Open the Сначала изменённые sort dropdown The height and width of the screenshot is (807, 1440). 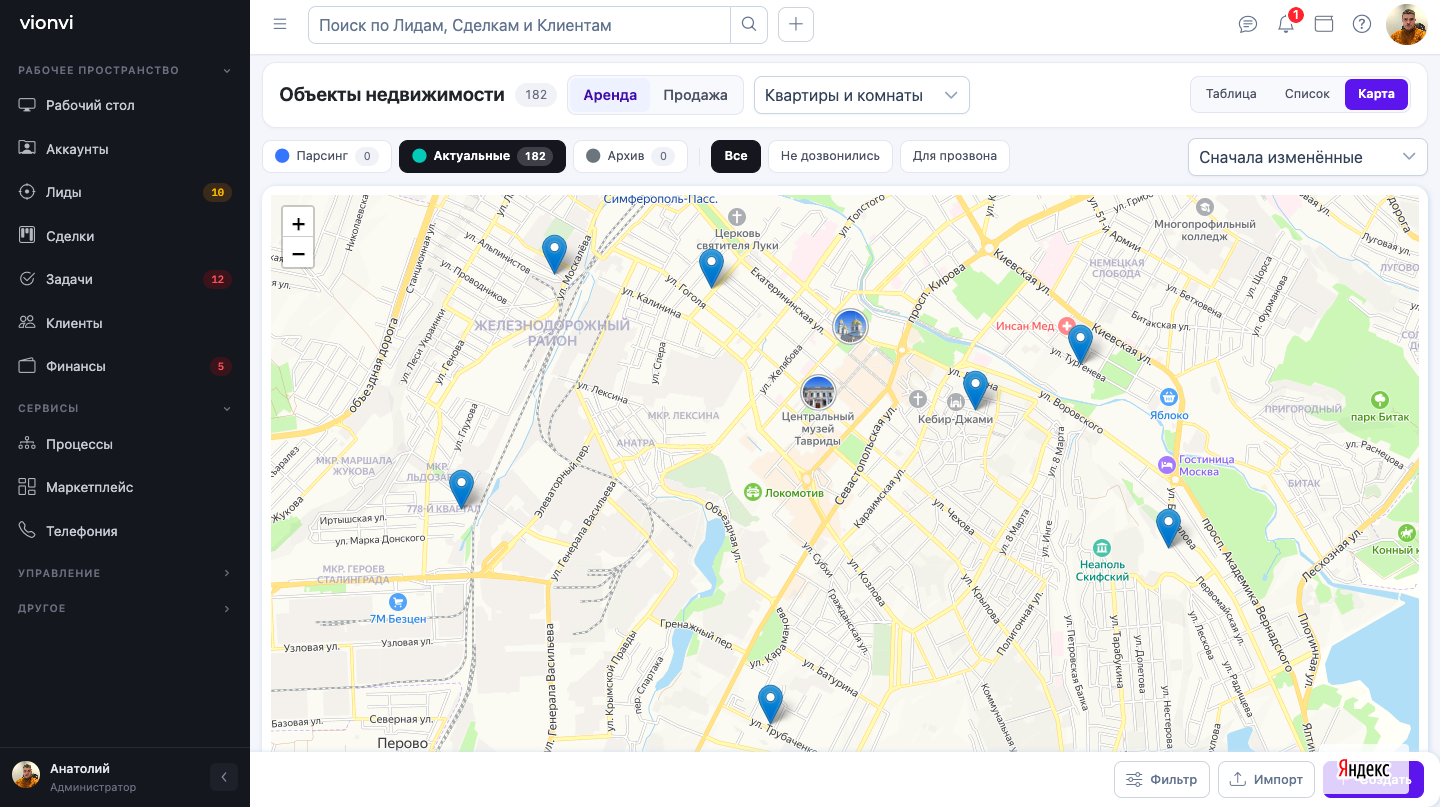pyautogui.click(x=1308, y=157)
